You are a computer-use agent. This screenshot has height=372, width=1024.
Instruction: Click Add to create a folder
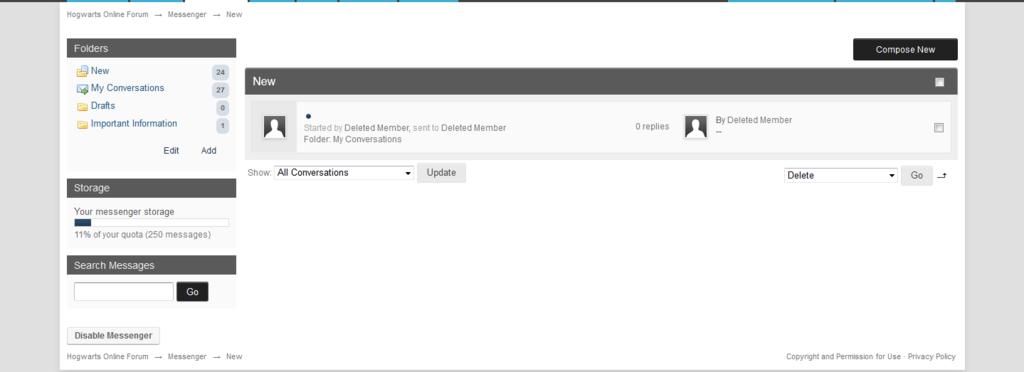tap(208, 151)
